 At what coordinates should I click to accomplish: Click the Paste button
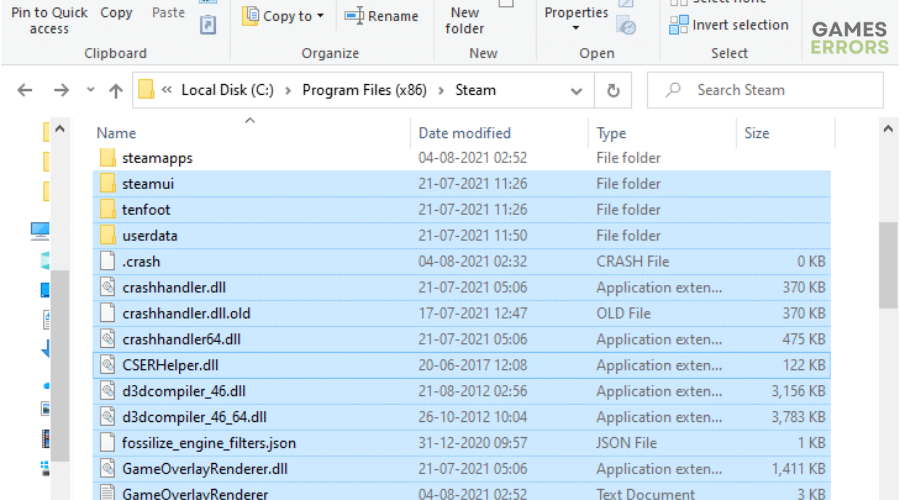click(x=168, y=13)
